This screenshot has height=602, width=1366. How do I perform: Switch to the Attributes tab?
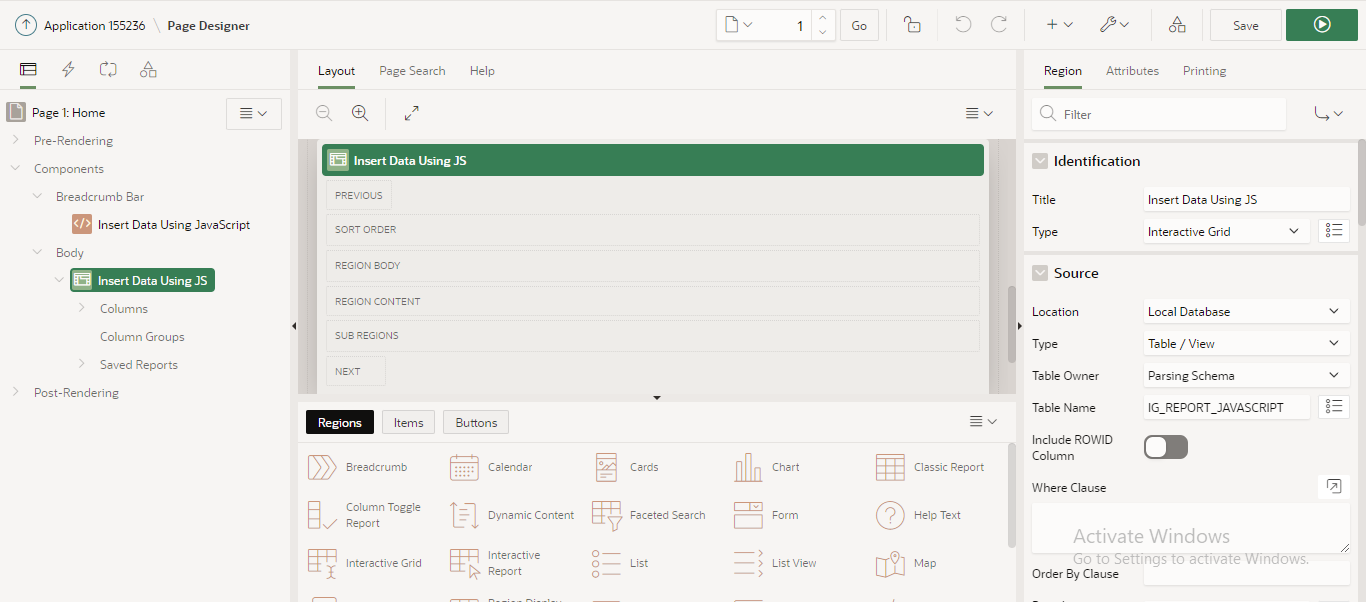coord(1132,71)
